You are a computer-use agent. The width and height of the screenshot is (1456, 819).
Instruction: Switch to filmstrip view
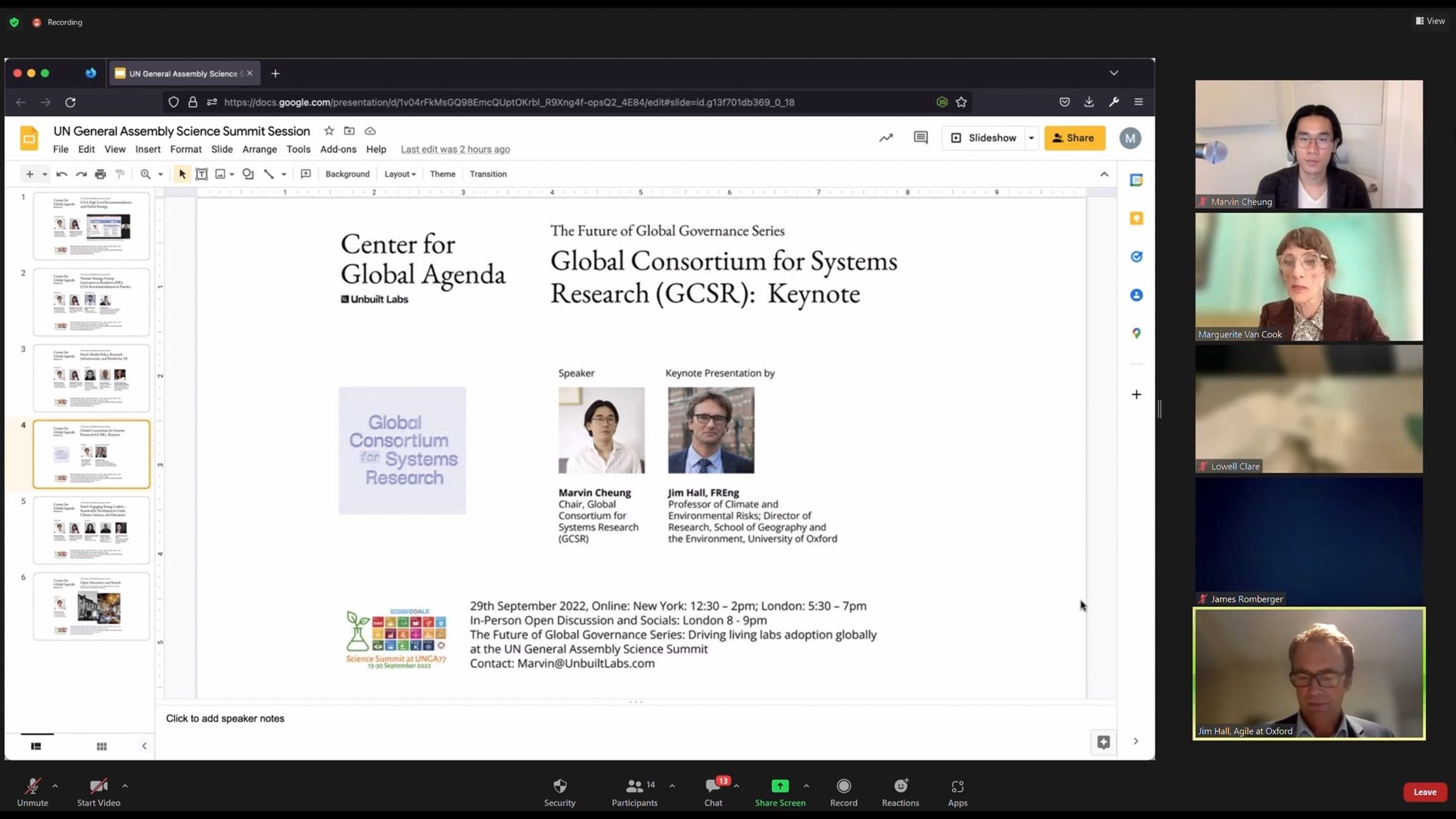(x=36, y=746)
